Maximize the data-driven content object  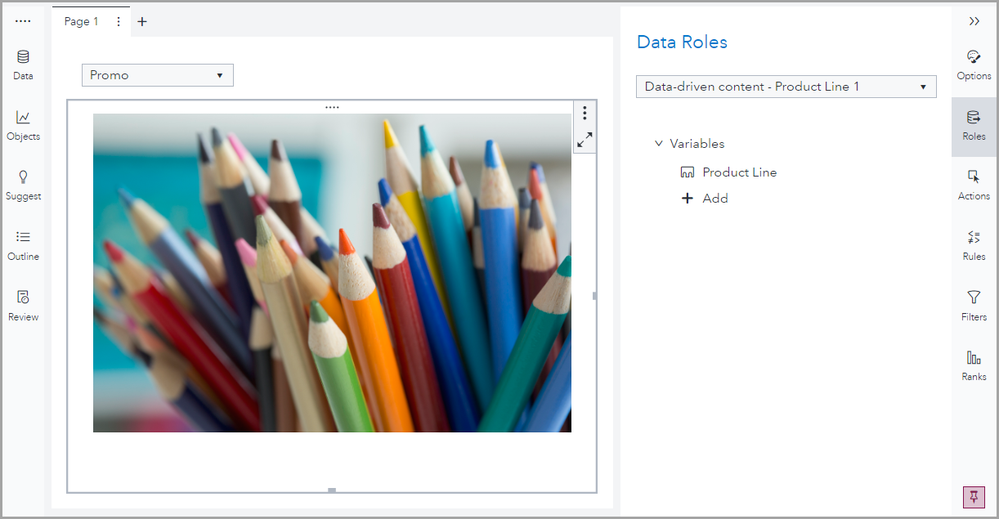click(585, 139)
